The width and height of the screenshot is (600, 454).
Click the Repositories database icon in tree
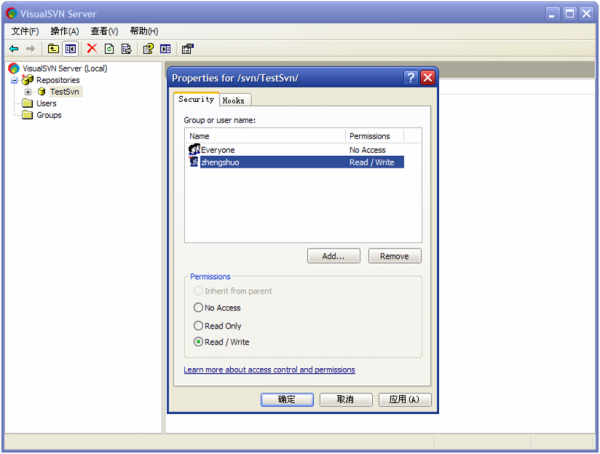coord(28,80)
